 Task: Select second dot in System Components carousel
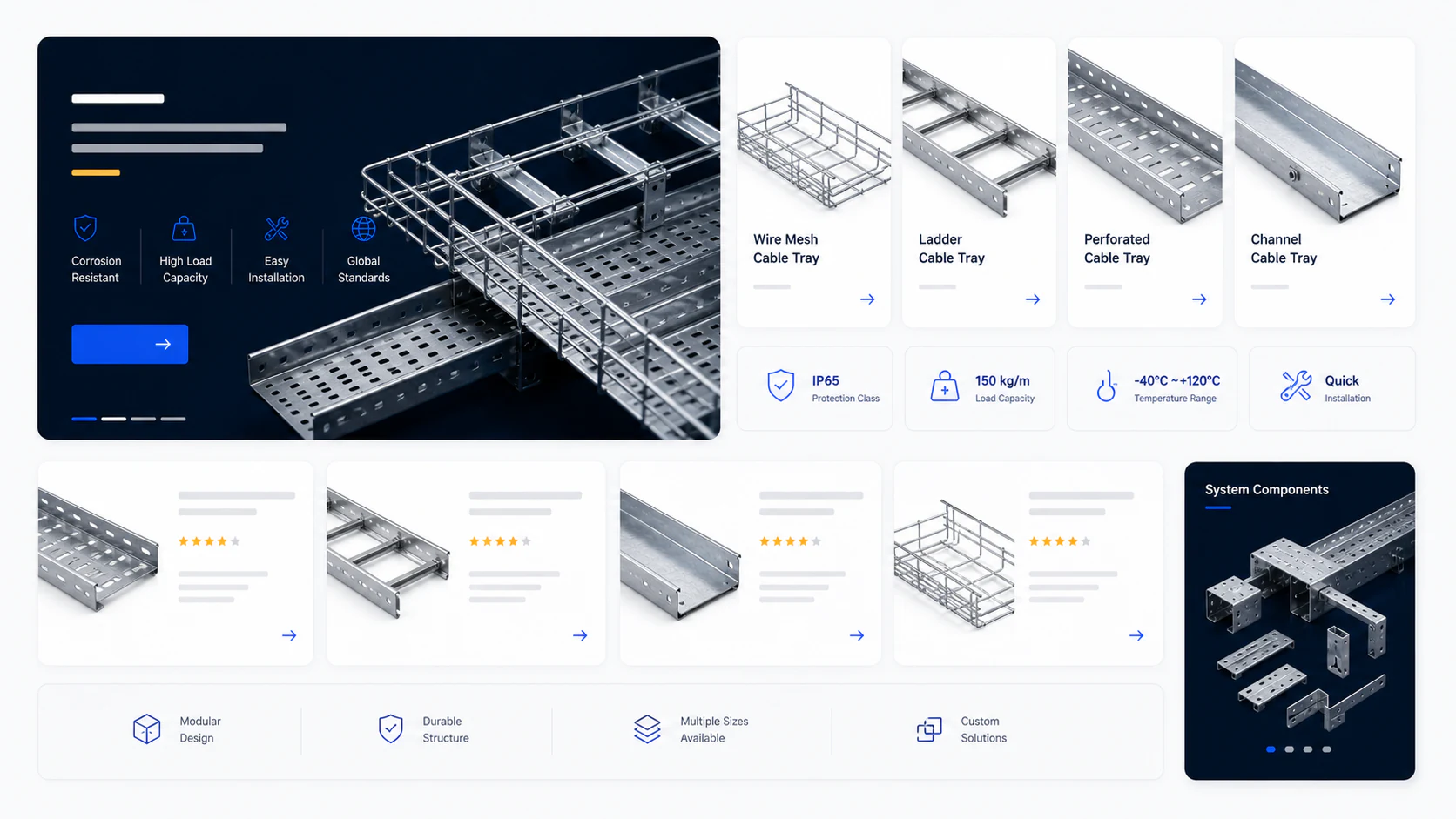pos(1290,749)
